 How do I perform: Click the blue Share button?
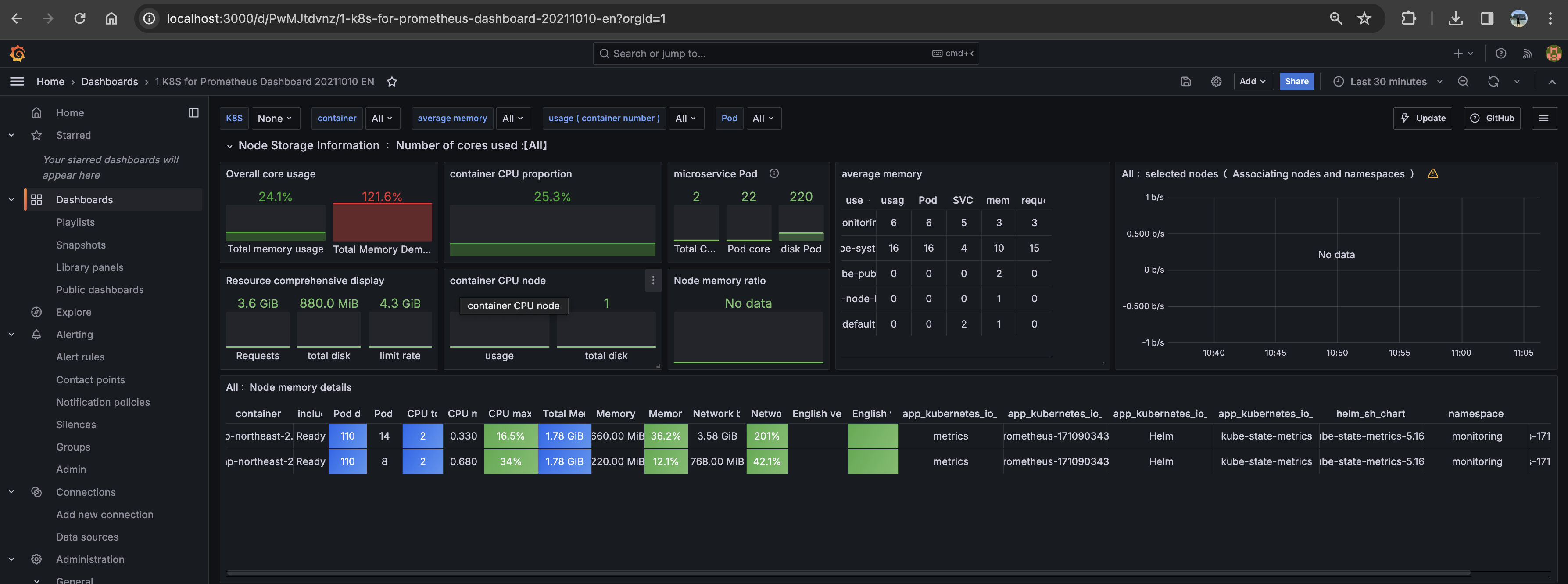pyautogui.click(x=1296, y=82)
